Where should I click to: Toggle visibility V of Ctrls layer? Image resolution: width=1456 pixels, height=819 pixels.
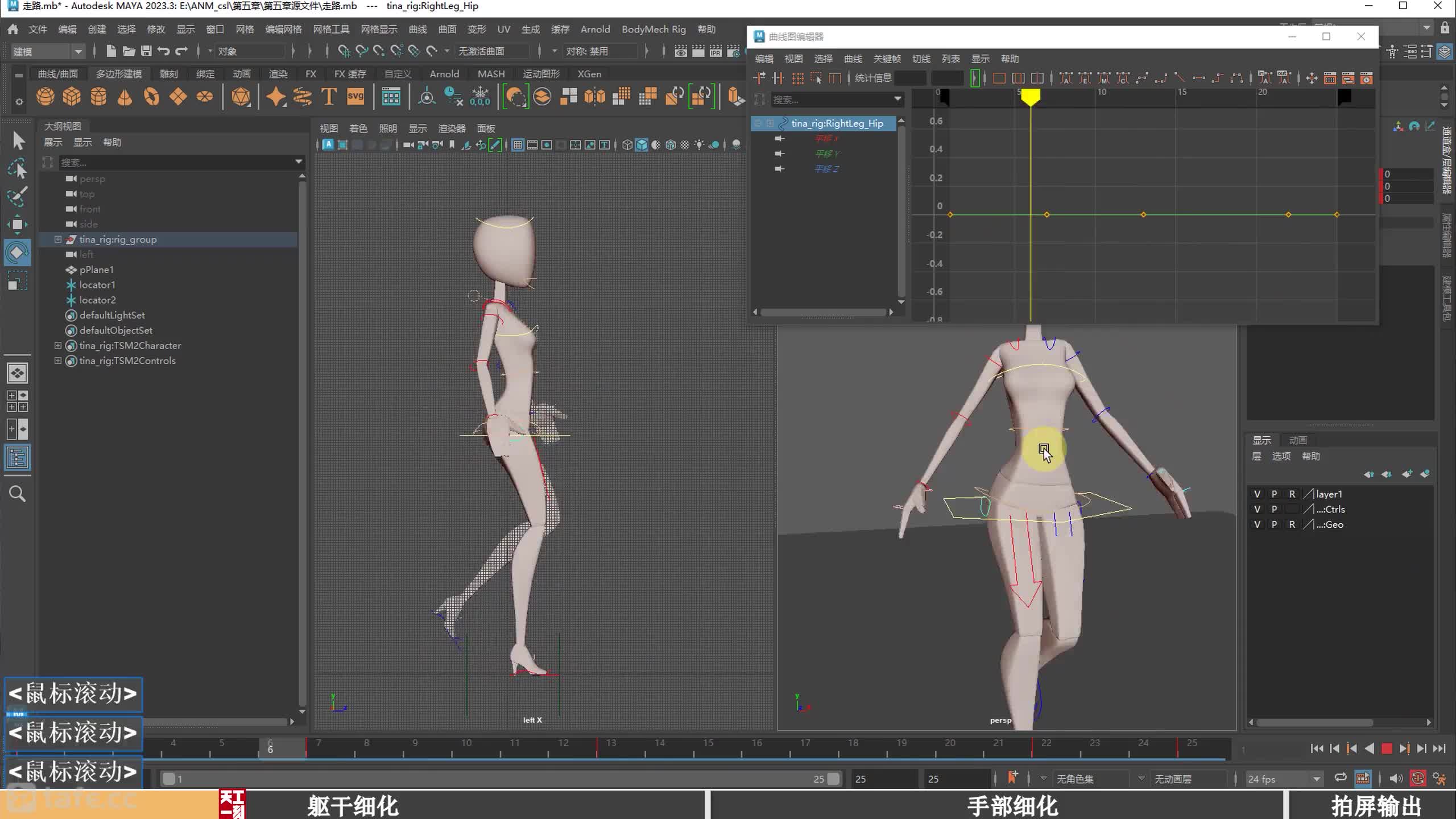[x=1257, y=510]
